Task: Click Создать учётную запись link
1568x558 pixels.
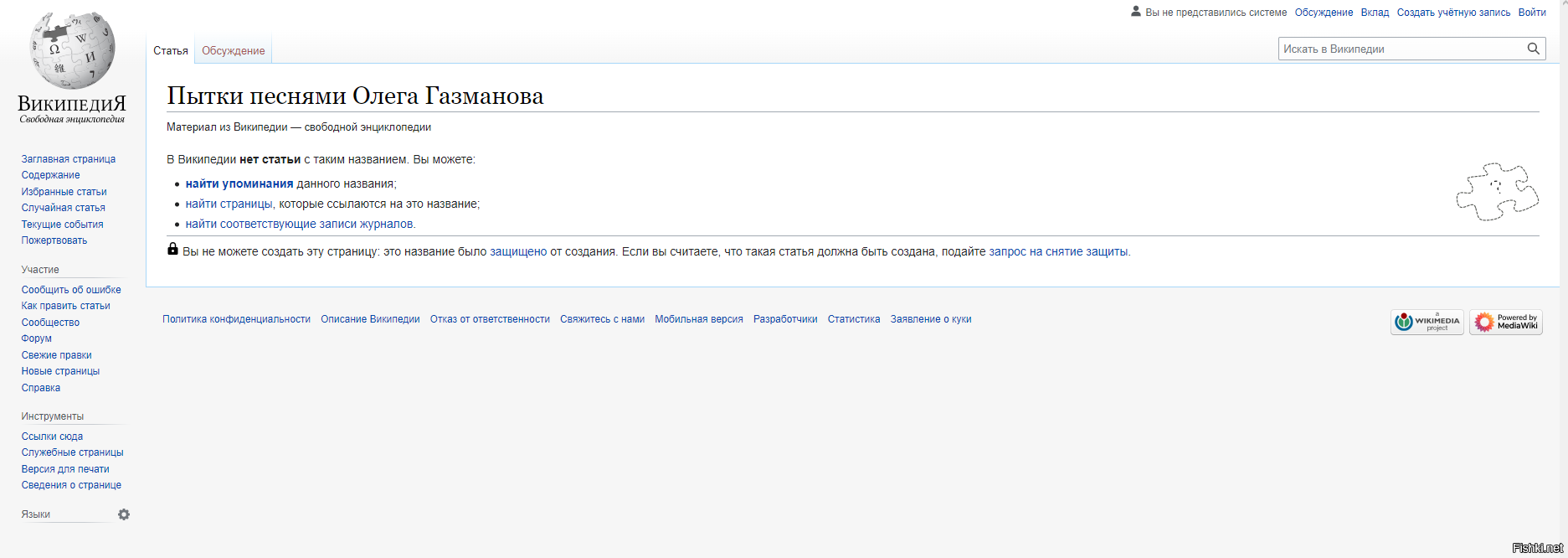Action: click(x=1453, y=13)
